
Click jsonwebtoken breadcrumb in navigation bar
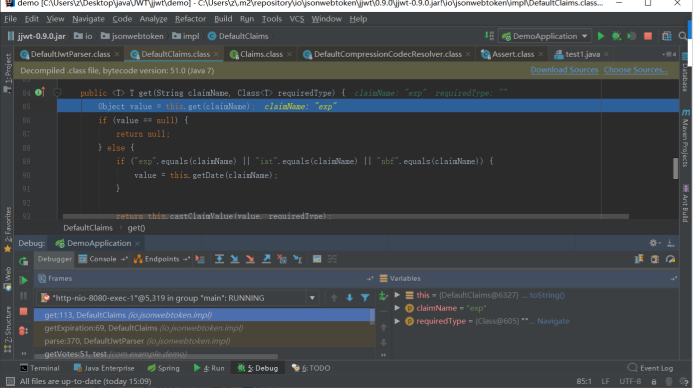pos(132,36)
